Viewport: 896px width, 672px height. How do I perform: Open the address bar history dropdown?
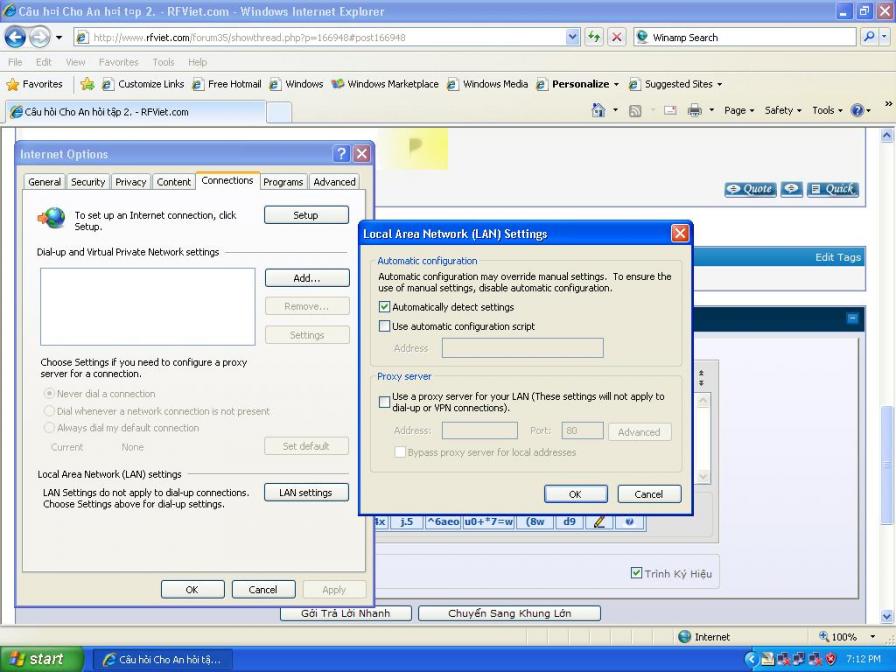coord(573,37)
